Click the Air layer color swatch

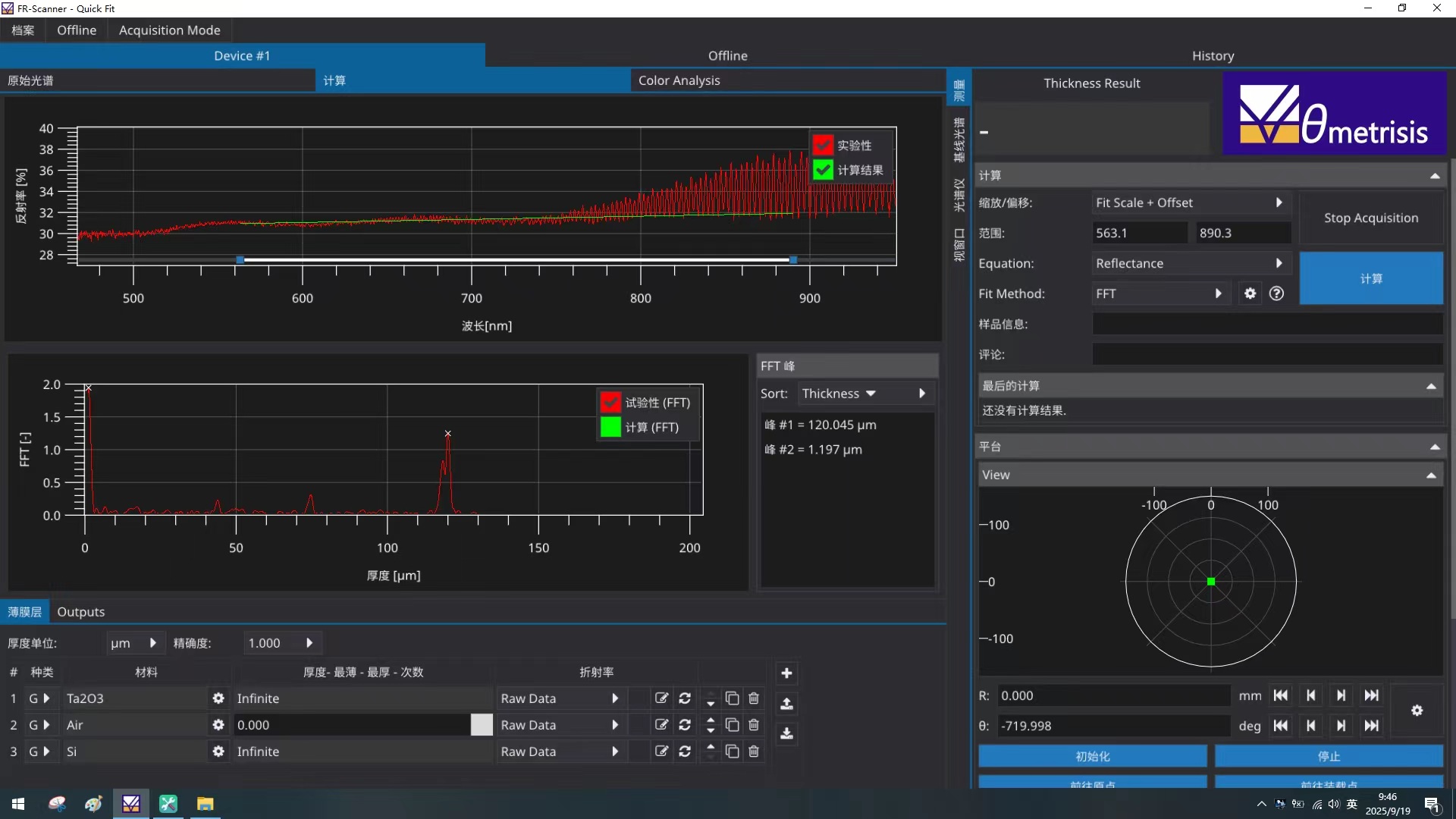pyautogui.click(x=482, y=725)
